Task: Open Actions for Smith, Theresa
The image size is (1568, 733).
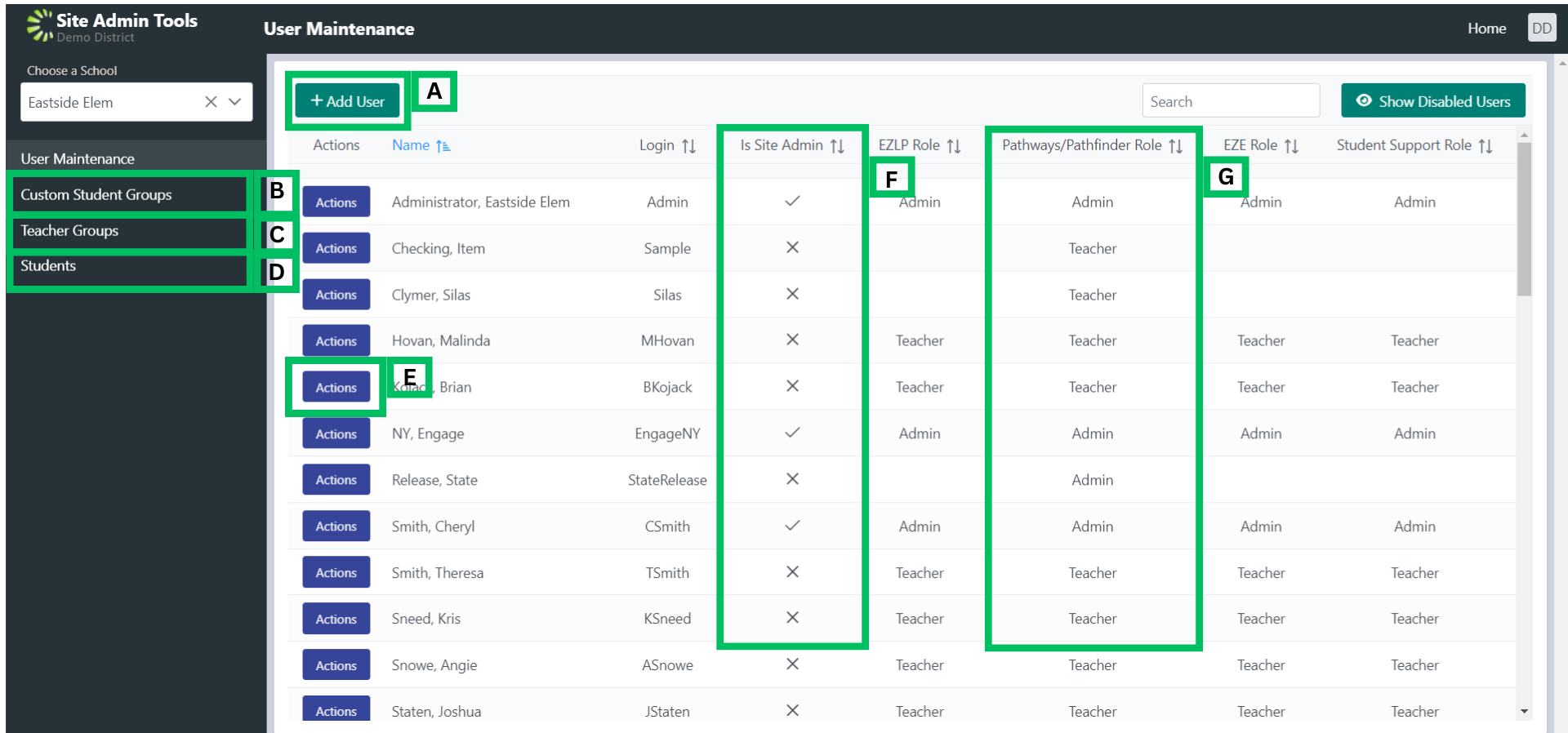Action: tap(336, 572)
